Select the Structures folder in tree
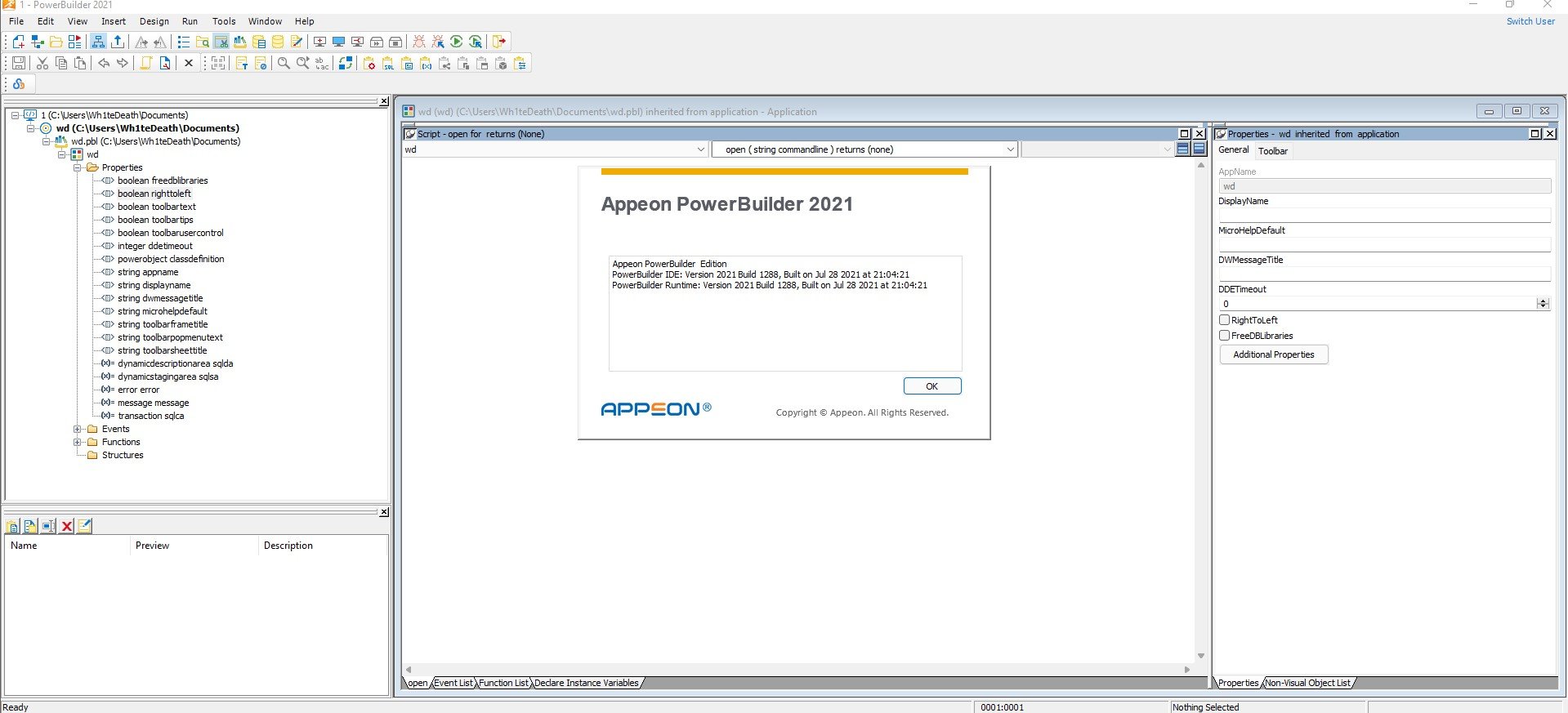 (x=122, y=455)
